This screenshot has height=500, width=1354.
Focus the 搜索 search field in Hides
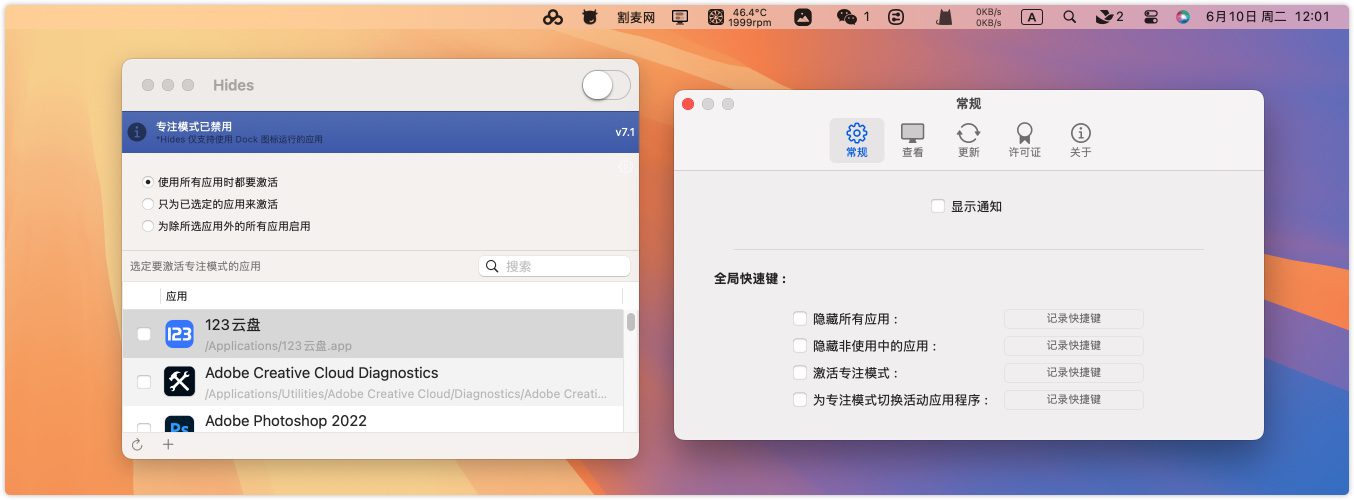tap(554, 266)
